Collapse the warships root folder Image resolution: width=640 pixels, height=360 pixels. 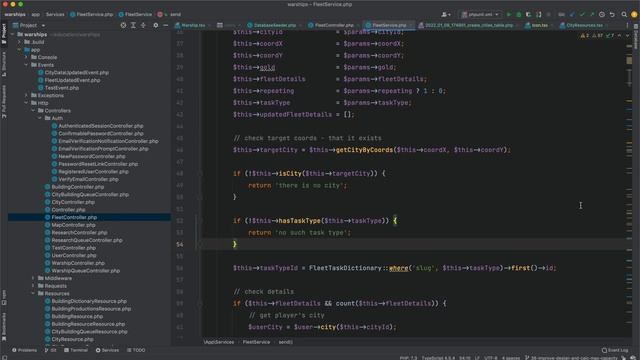click(x=13, y=35)
